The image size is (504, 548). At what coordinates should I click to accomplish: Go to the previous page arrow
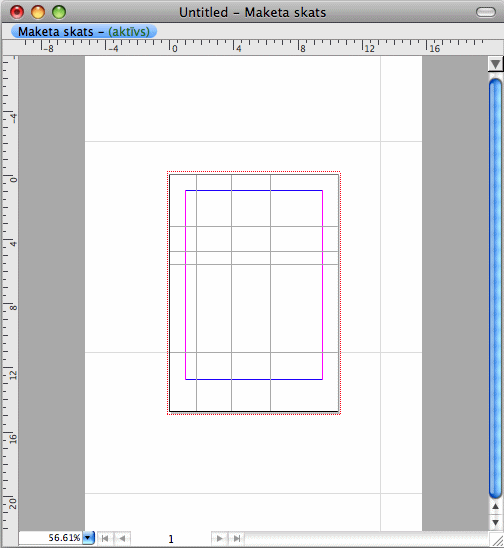click(122, 538)
